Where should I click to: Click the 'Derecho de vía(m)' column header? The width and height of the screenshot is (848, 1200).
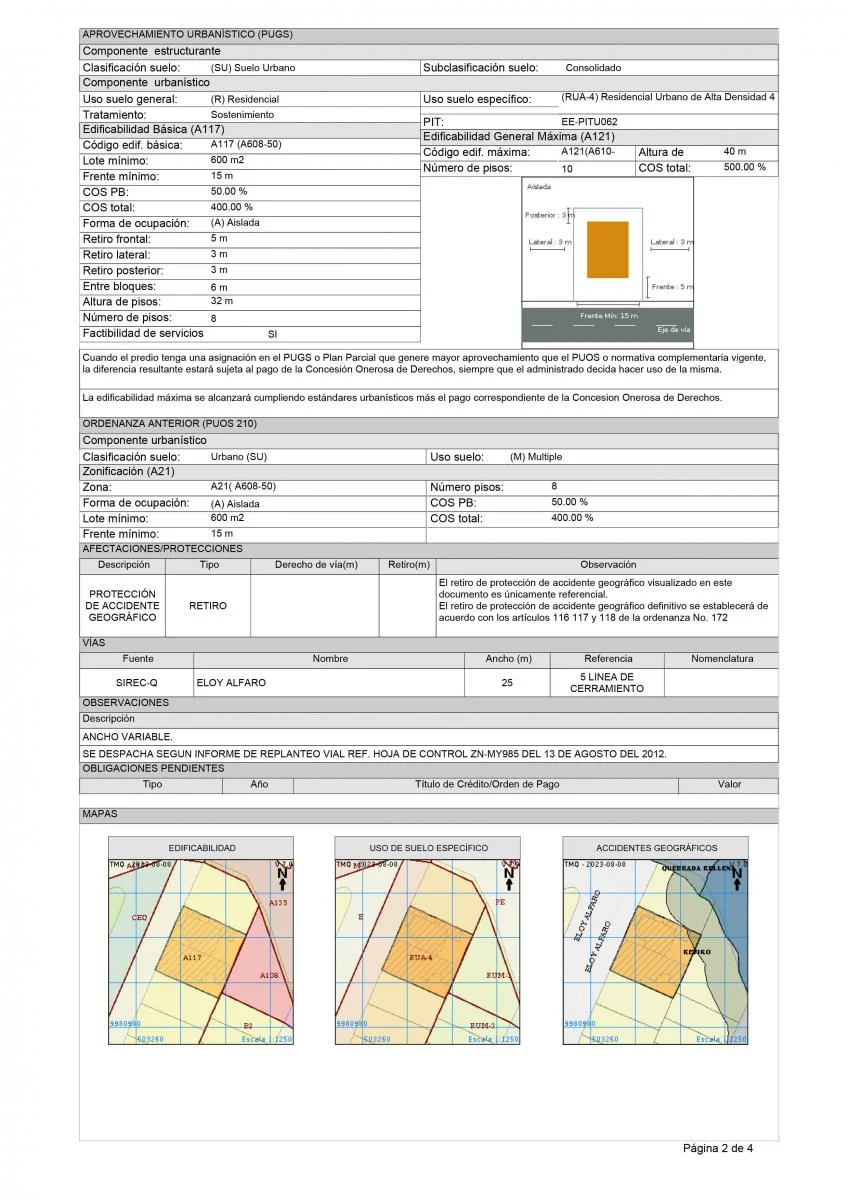point(316,565)
